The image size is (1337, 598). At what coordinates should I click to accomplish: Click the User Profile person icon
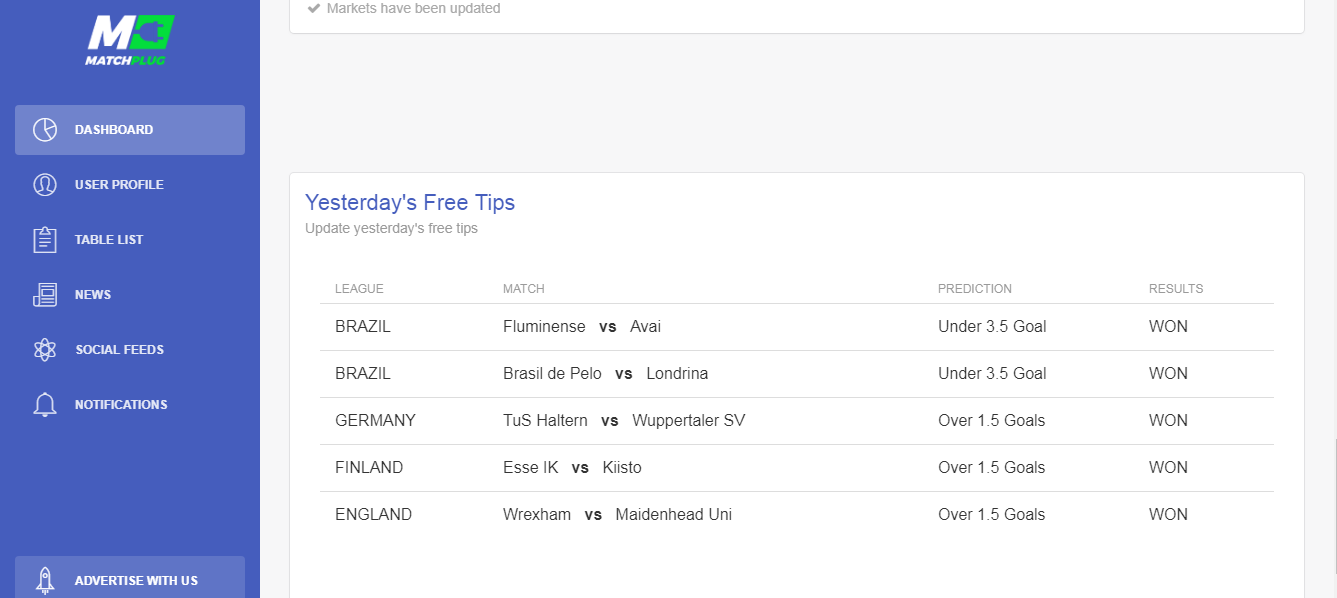(x=45, y=185)
